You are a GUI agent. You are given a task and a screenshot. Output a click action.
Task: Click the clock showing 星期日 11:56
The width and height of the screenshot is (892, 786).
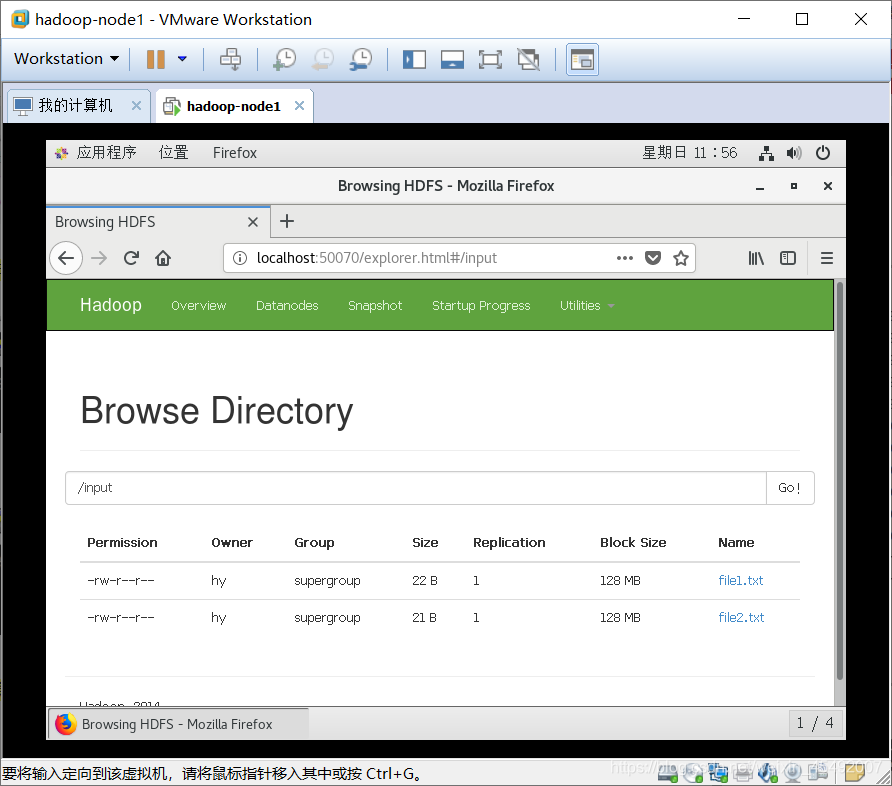pos(689,152)
